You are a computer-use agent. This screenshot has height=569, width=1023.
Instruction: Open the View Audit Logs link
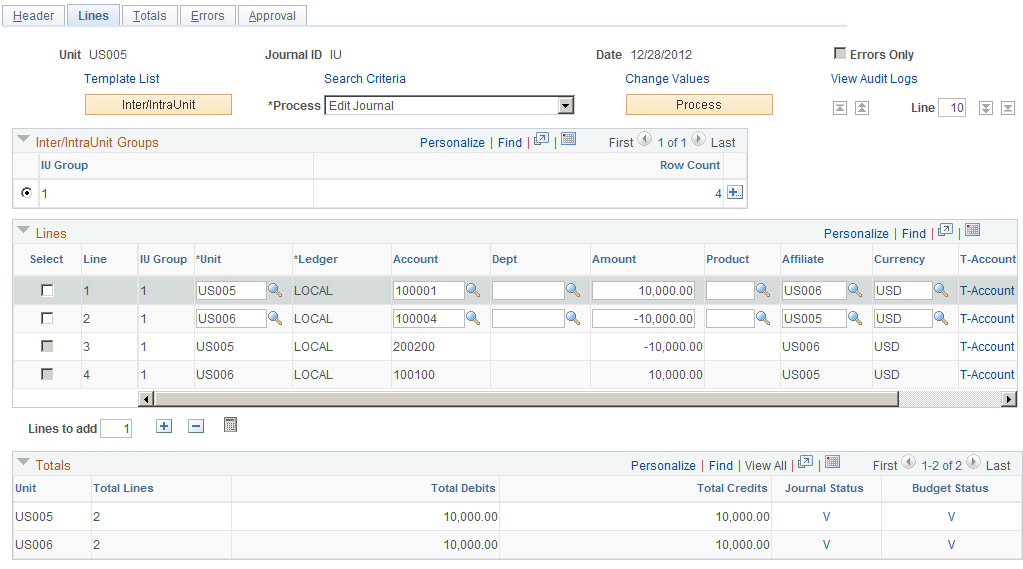pos(874,78)
